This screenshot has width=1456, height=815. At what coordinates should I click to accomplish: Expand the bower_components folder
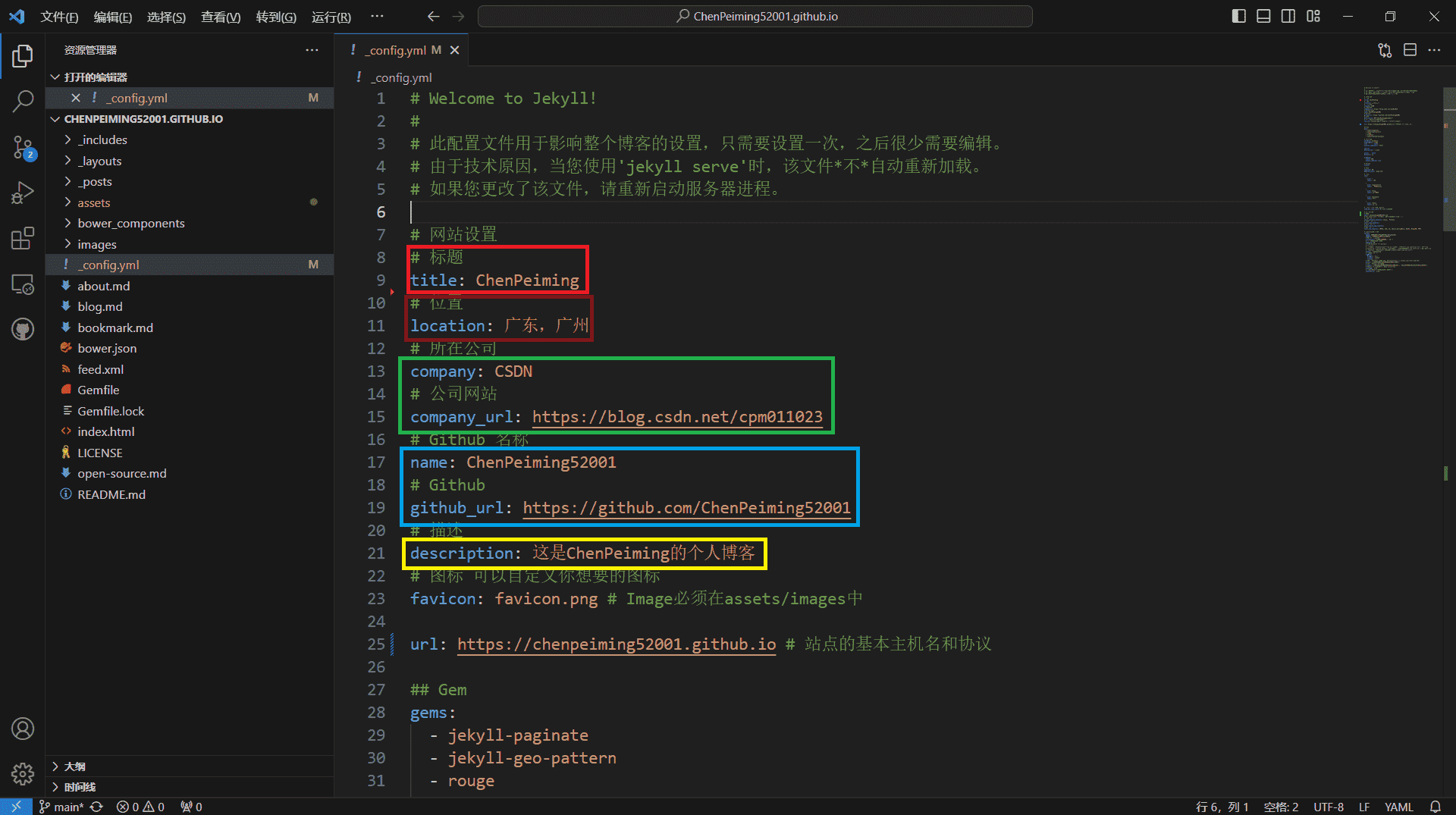coord(190,223)
